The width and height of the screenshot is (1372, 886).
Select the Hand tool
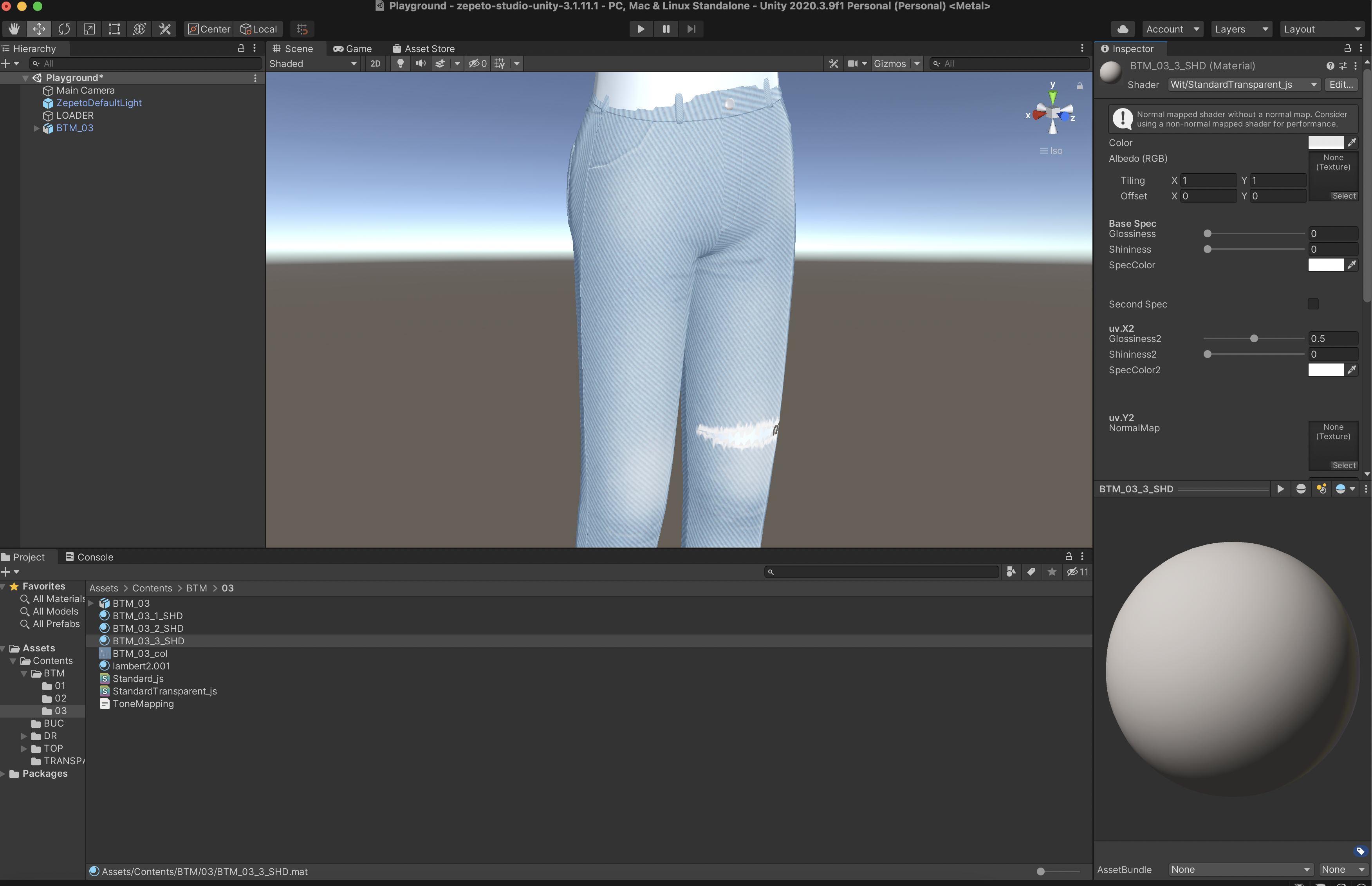[14, 29]
